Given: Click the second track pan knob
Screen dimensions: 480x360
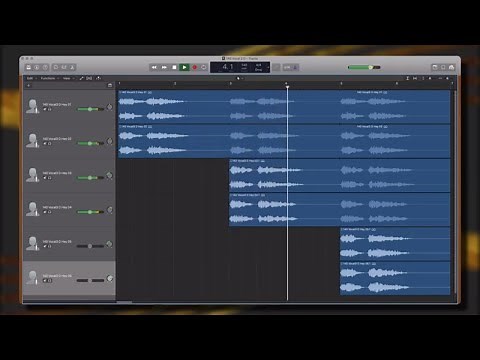Looking at the screenshot, I should pos(109,141).
